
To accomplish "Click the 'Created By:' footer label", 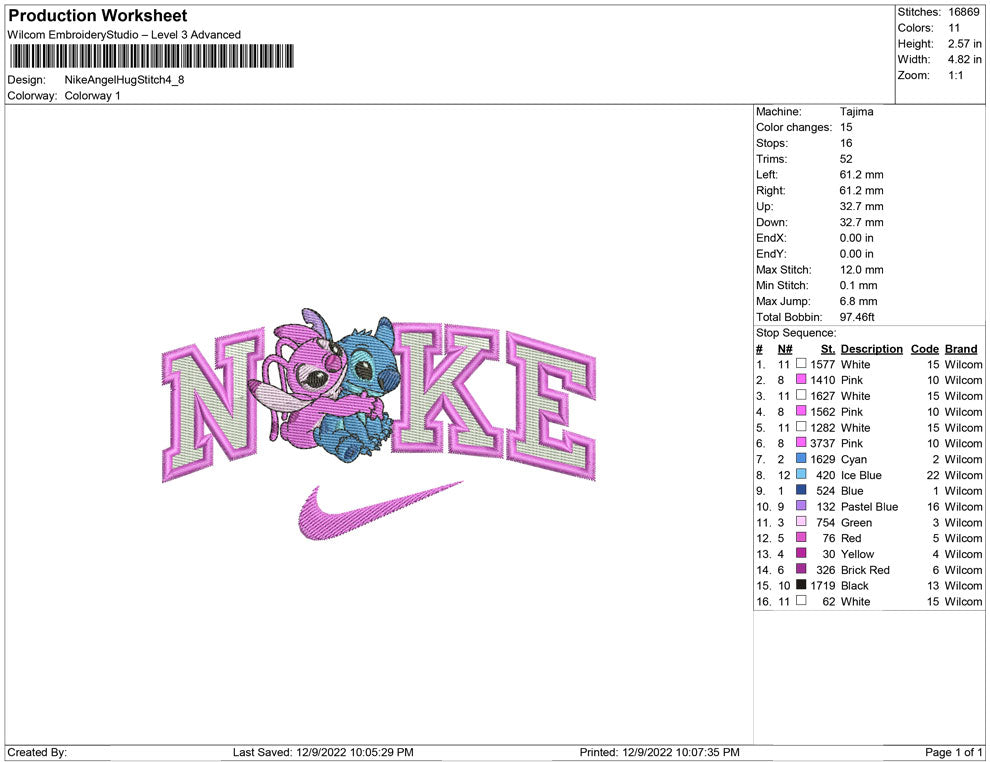I will coord(37,752).
